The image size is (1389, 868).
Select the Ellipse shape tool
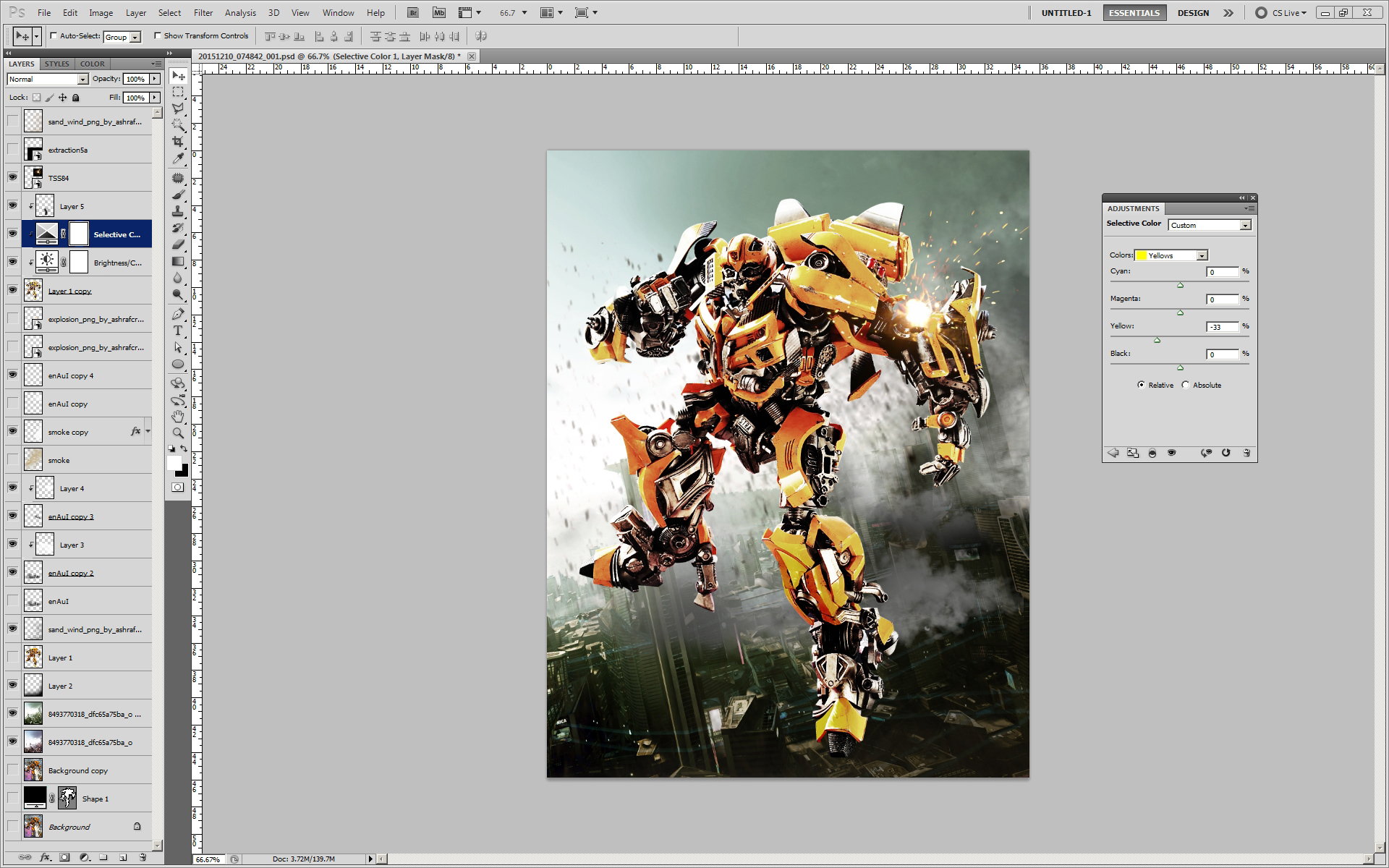[x=178, y=364]
